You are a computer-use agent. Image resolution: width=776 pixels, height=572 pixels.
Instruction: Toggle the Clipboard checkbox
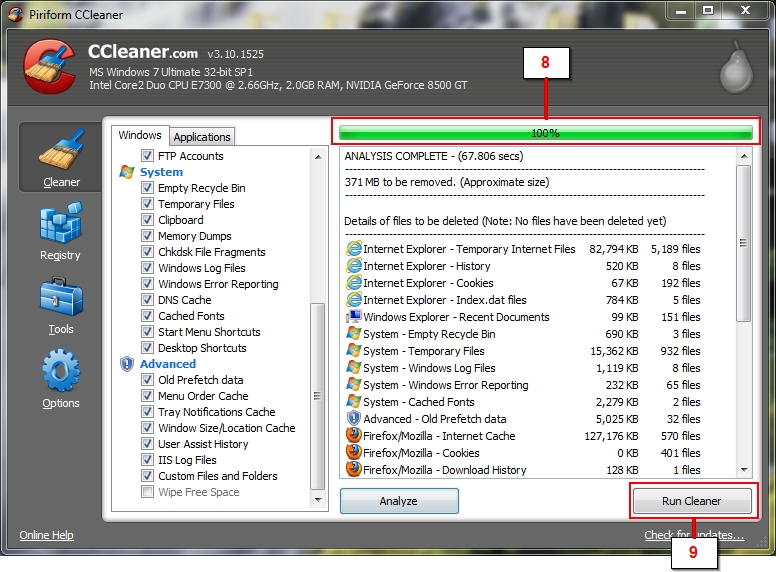(147, 219)
